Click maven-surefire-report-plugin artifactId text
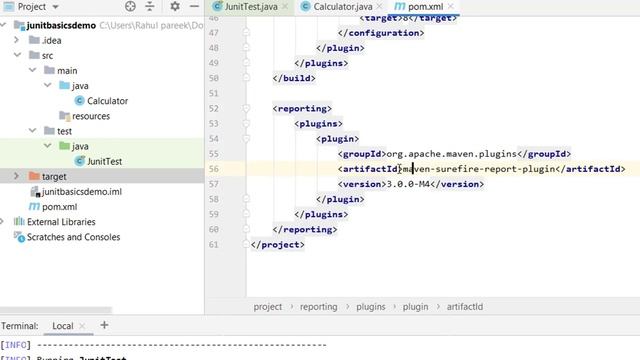The height and width of the screenshot is (360, 640). [x=479, y=169]
